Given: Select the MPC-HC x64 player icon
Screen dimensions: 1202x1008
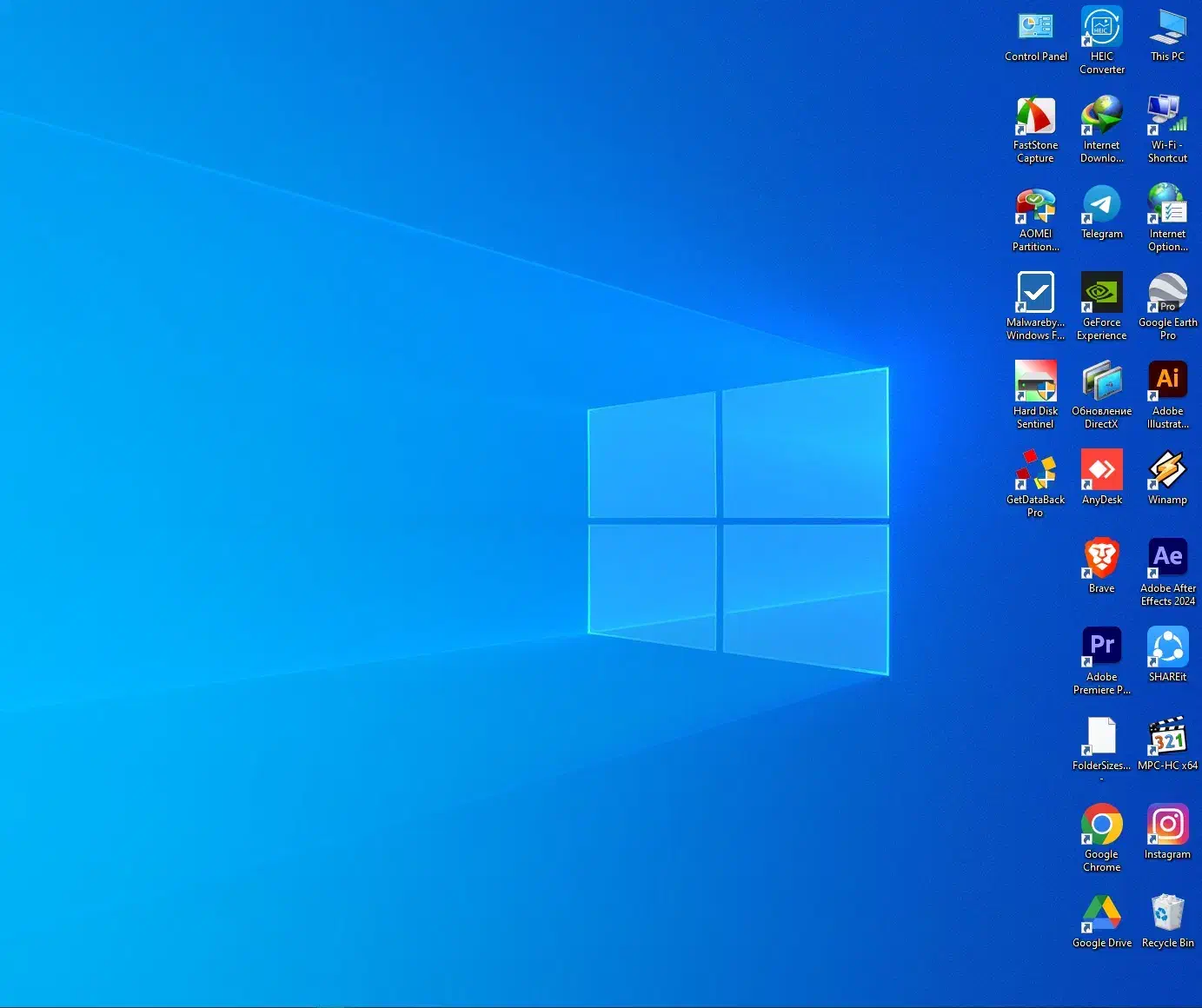Looking at the screenshot, I should pyautogui.click(x=1167, y=738).
